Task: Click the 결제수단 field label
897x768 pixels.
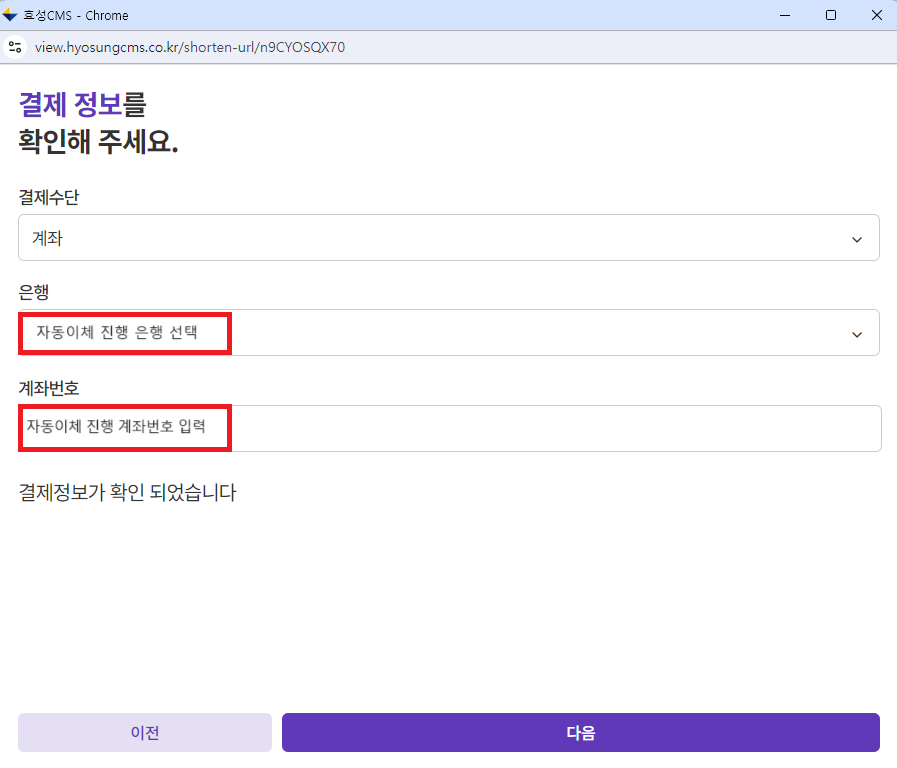Action: tap(48, 197)
